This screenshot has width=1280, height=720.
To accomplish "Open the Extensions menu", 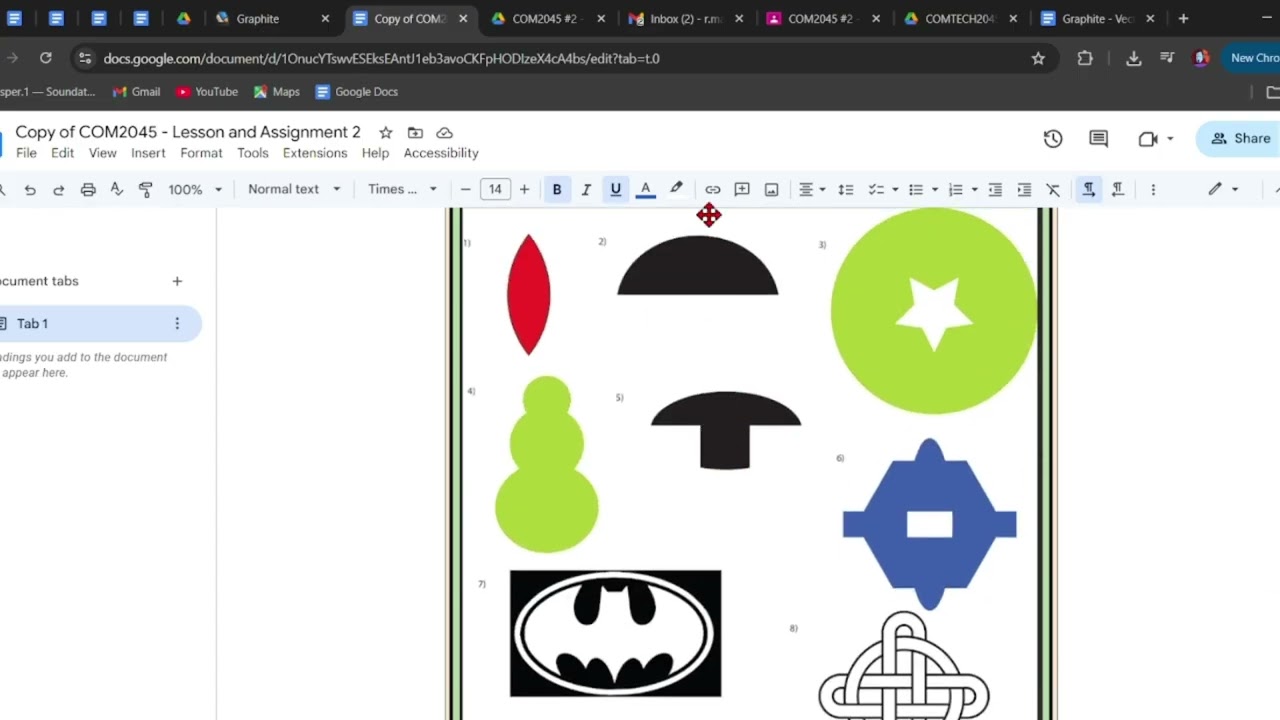I will click(315, 153).
